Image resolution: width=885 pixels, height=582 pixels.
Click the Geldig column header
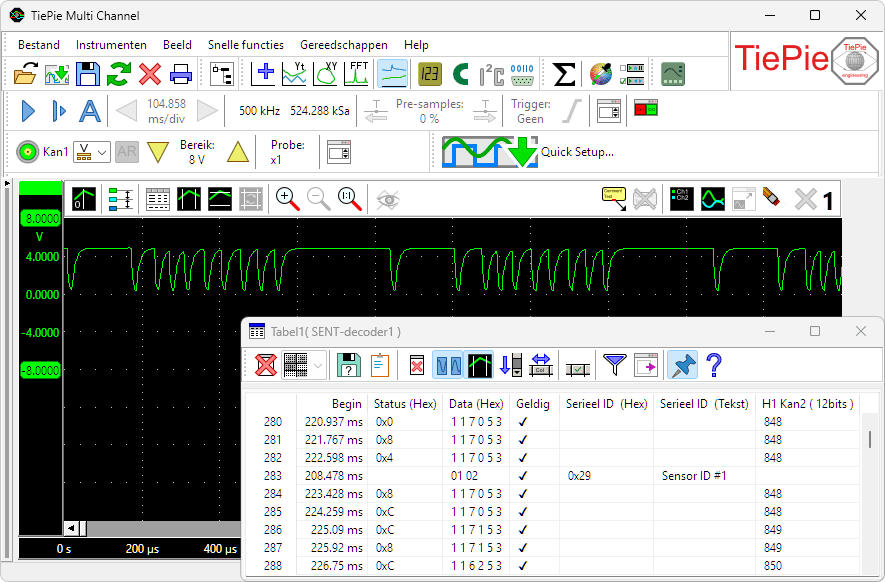(x=533, y=404)
